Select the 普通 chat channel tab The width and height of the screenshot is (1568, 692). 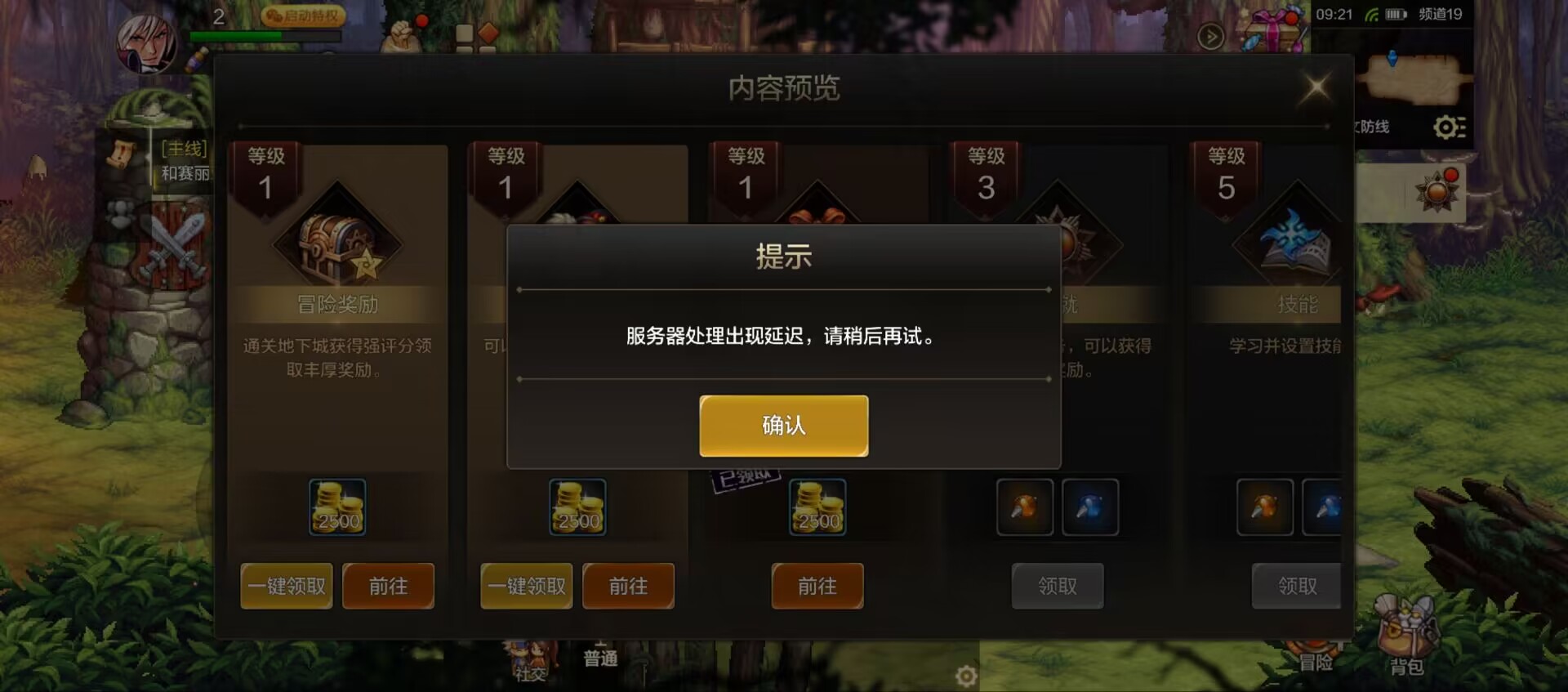[600, 658]
